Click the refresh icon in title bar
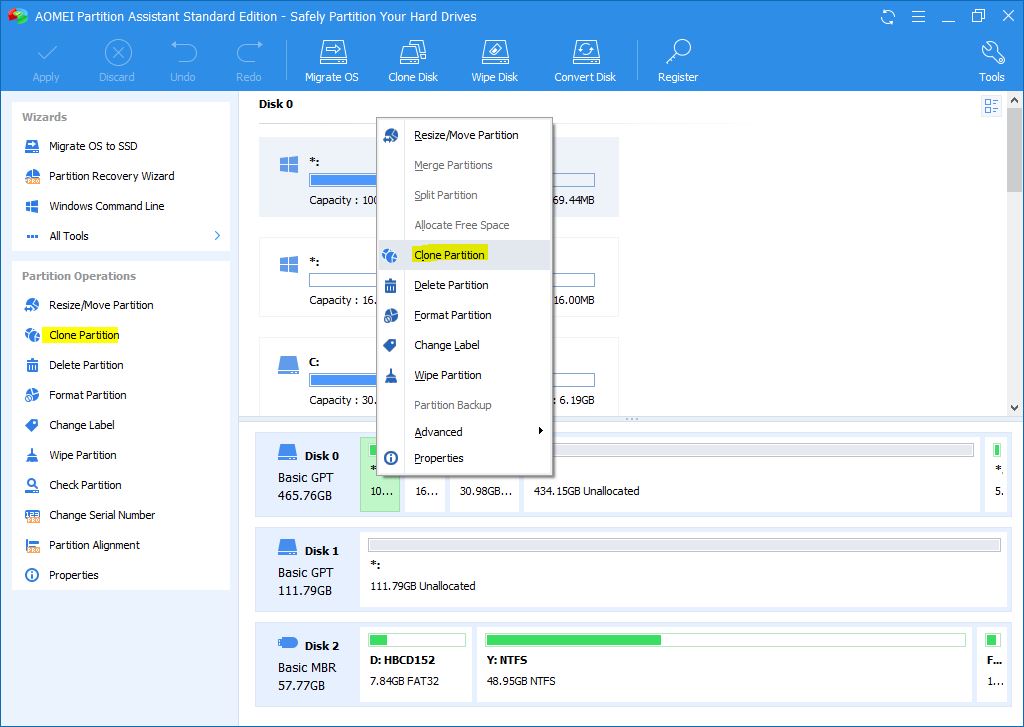The image size is (1024, 727). pos(888,17)
